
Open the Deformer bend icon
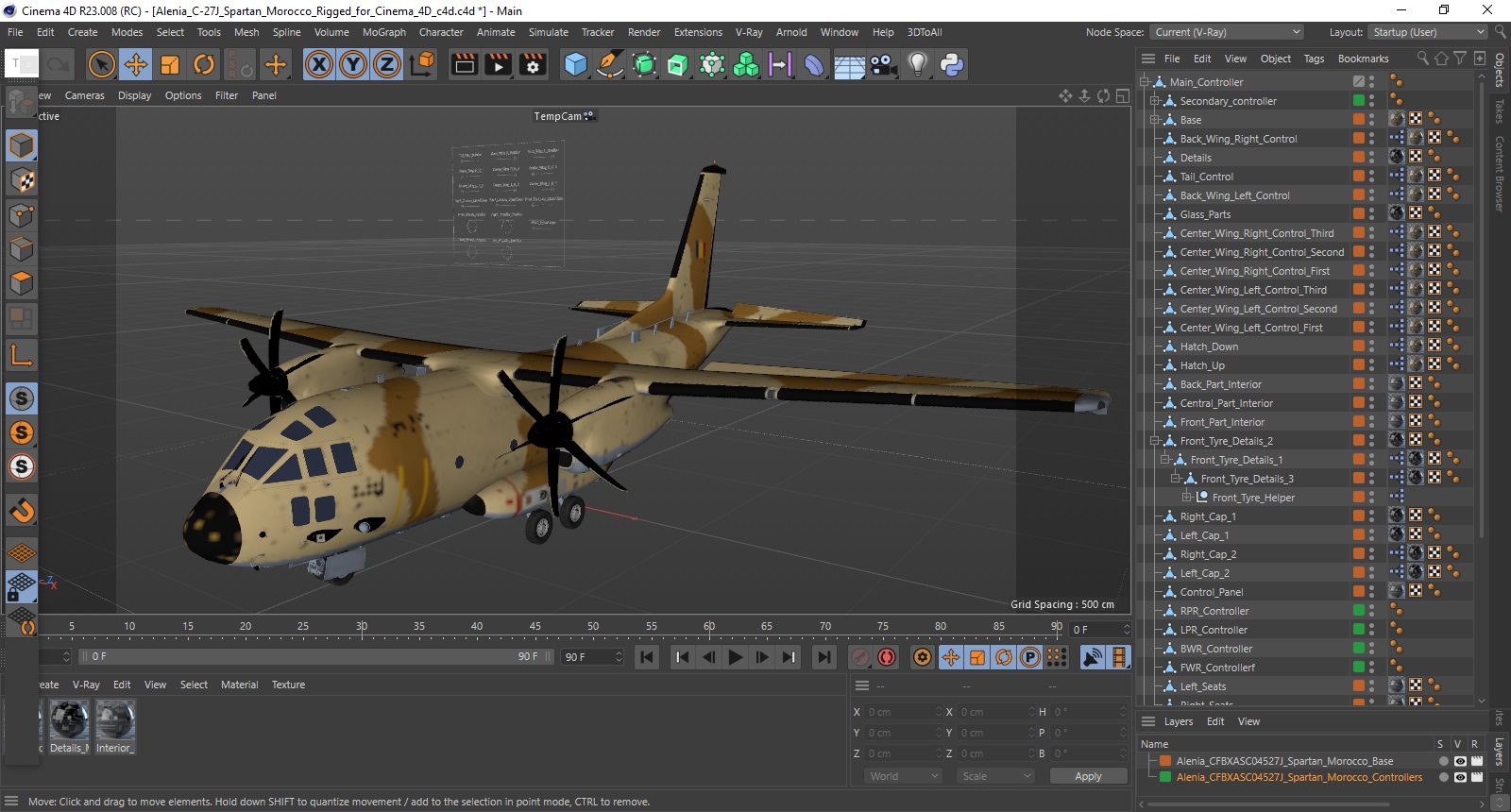[814, 64]
